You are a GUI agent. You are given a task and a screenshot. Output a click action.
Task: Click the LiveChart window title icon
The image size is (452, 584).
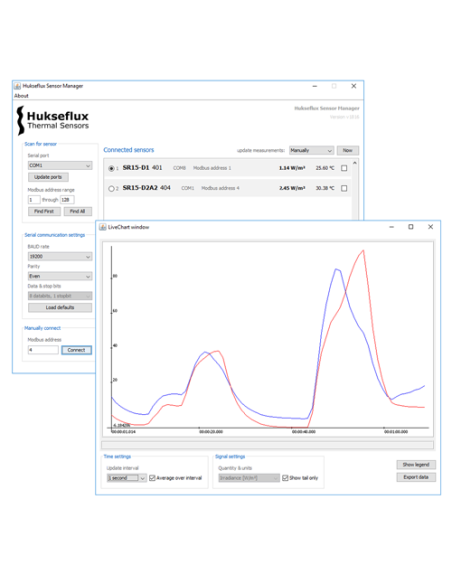coord(102,227)
